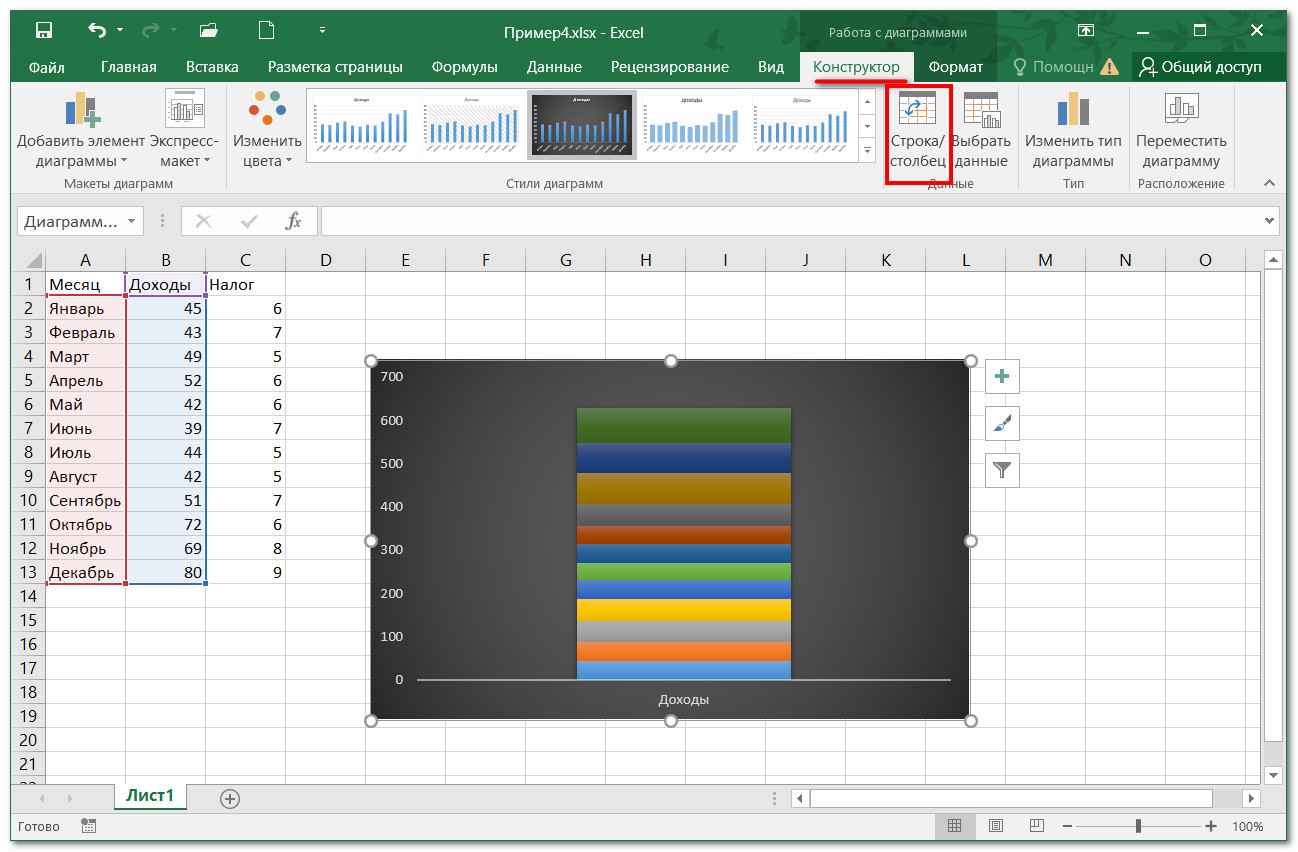Click Общий доступ share button
This screenshot has height=852, width=1298.
pyautogui.click(x=1201, y=67)
